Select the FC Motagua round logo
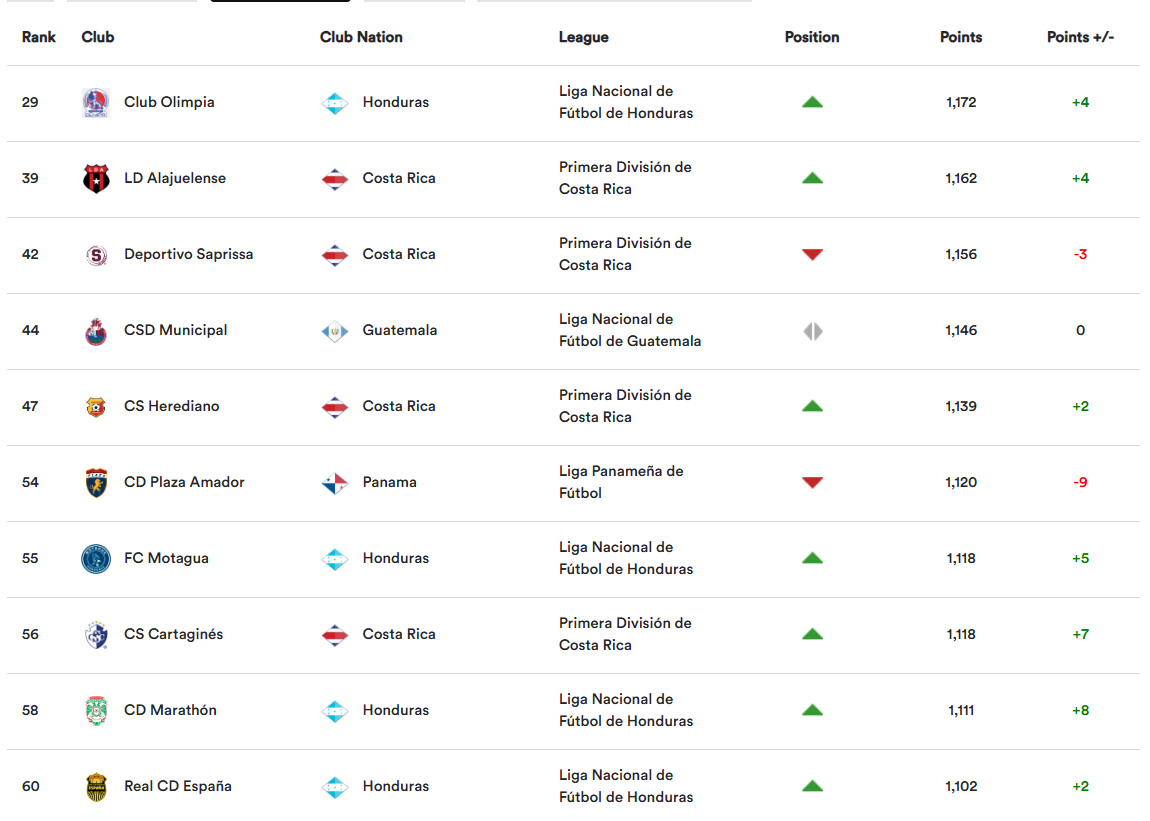 click(96, 558)
